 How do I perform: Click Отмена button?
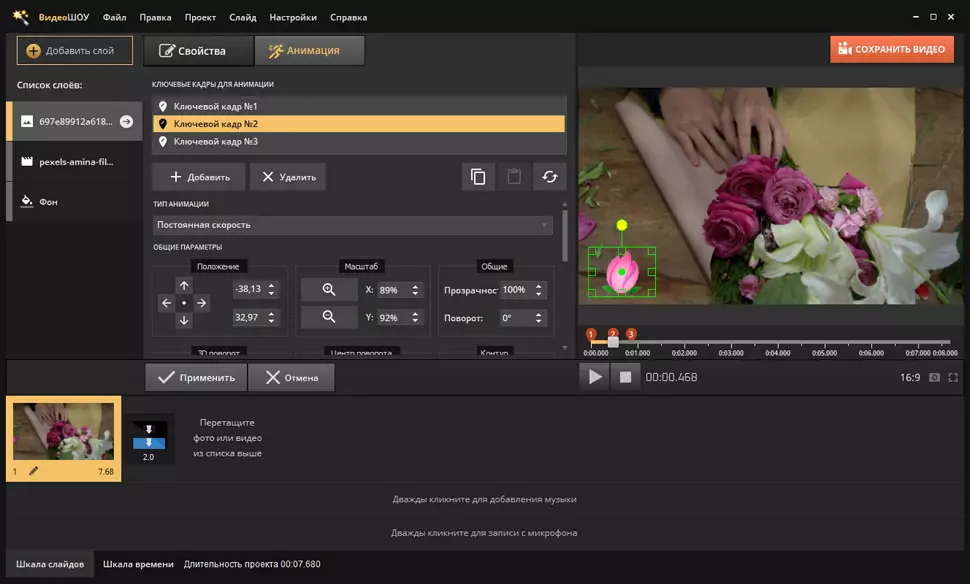point(291,377)
